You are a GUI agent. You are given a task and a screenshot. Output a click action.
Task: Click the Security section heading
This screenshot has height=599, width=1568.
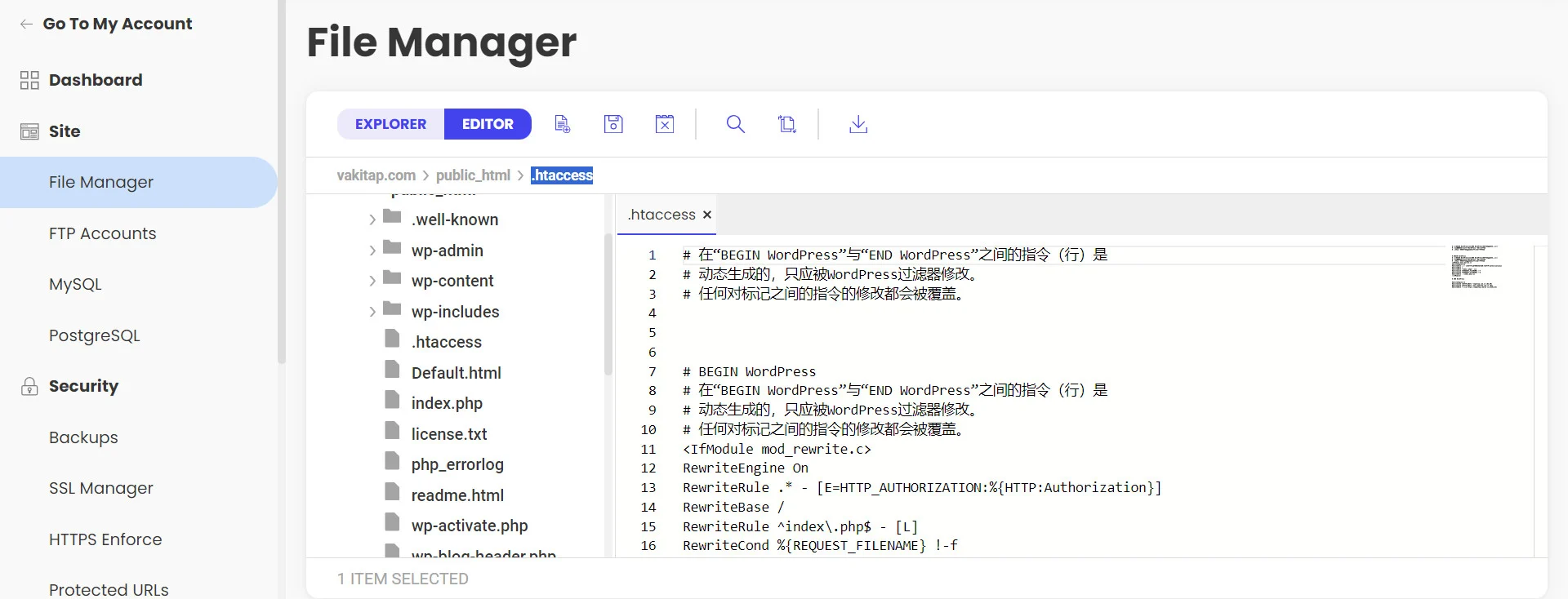point(83,386)
